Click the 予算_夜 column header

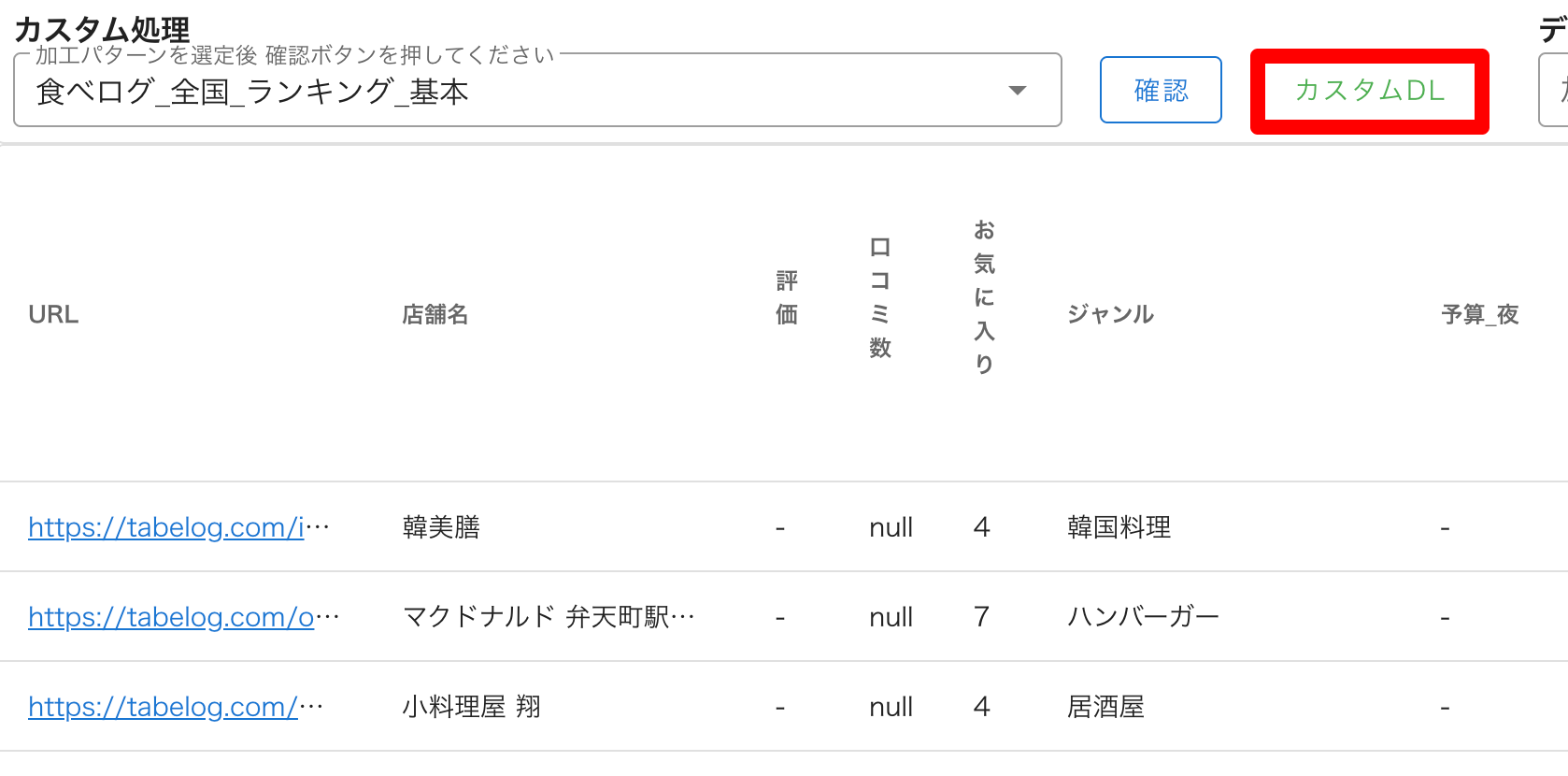(1480, 314)
